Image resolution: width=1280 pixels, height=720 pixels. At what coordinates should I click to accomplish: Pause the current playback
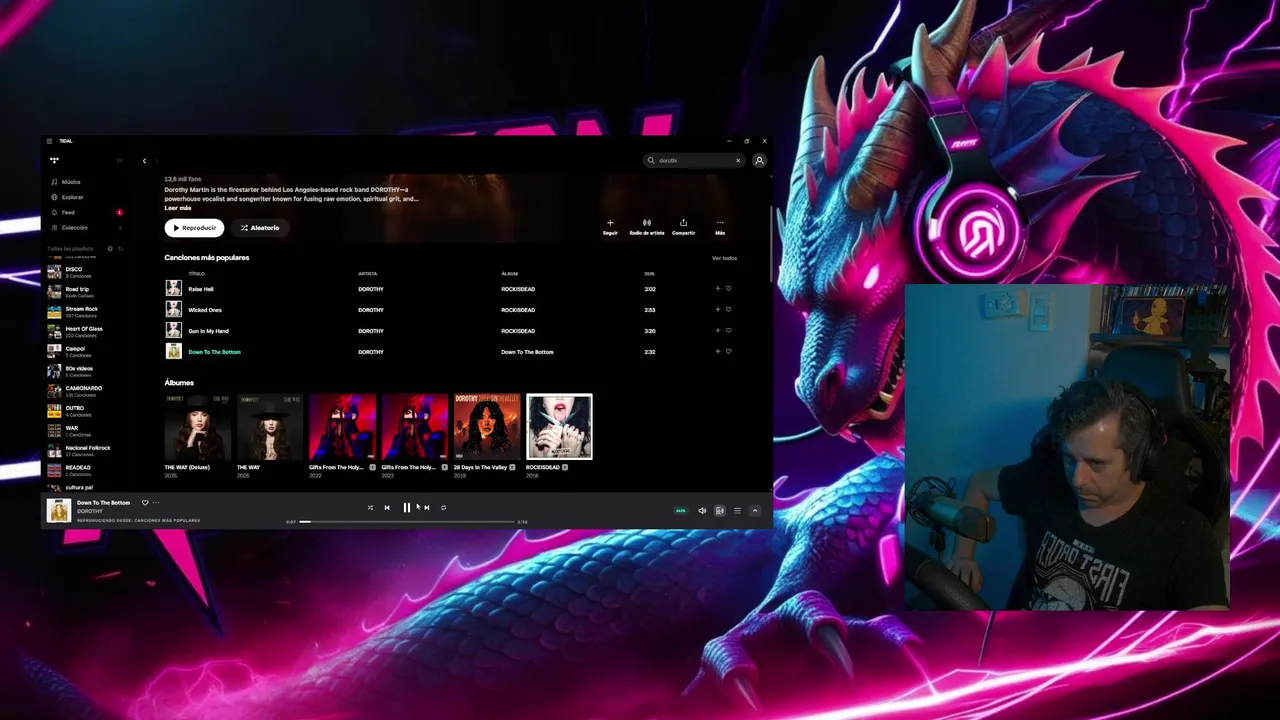pyautogui.click(x=407, y=508)
